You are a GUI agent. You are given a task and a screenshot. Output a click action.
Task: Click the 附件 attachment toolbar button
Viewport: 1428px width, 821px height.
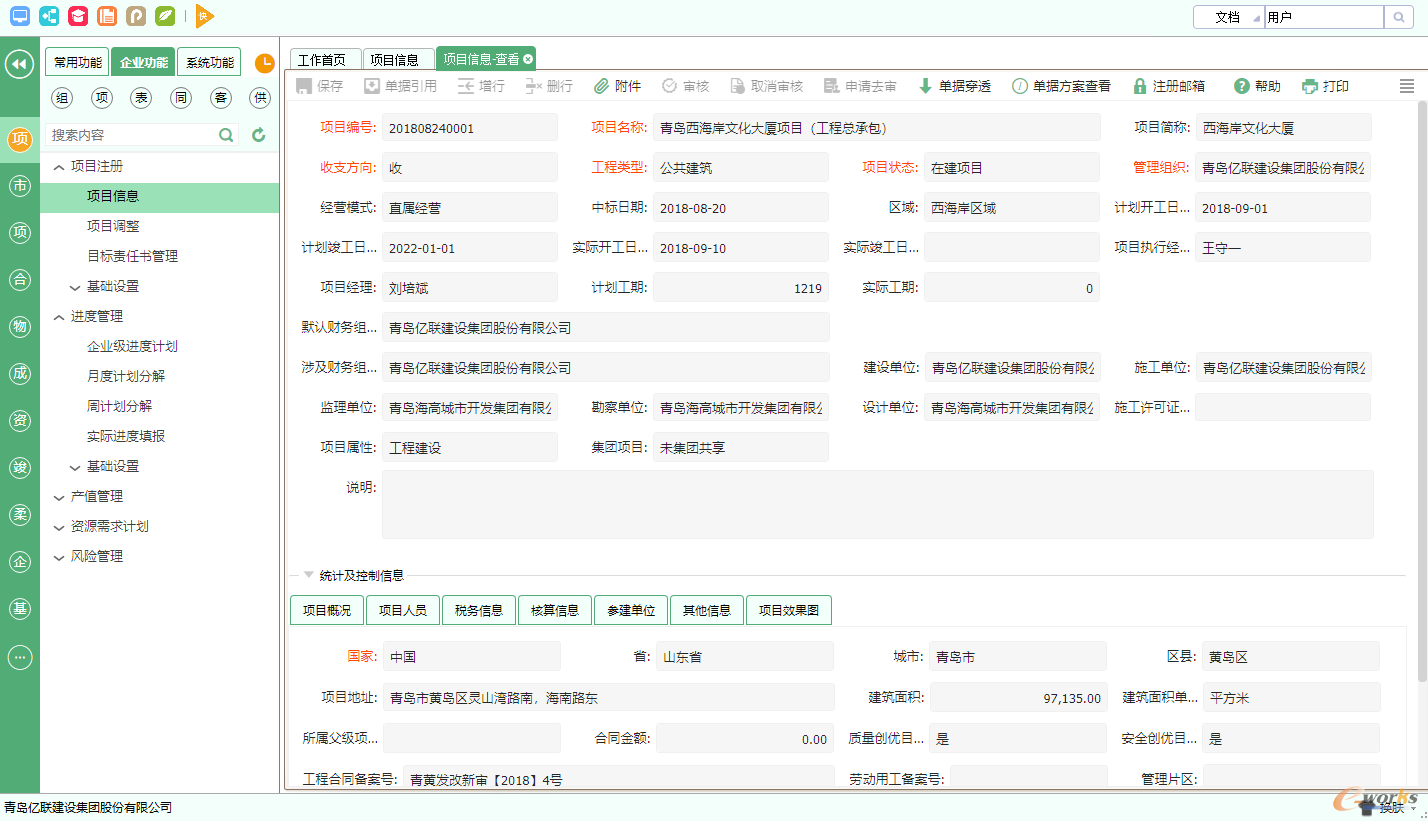pyautogui.click(x=618, y=87)
